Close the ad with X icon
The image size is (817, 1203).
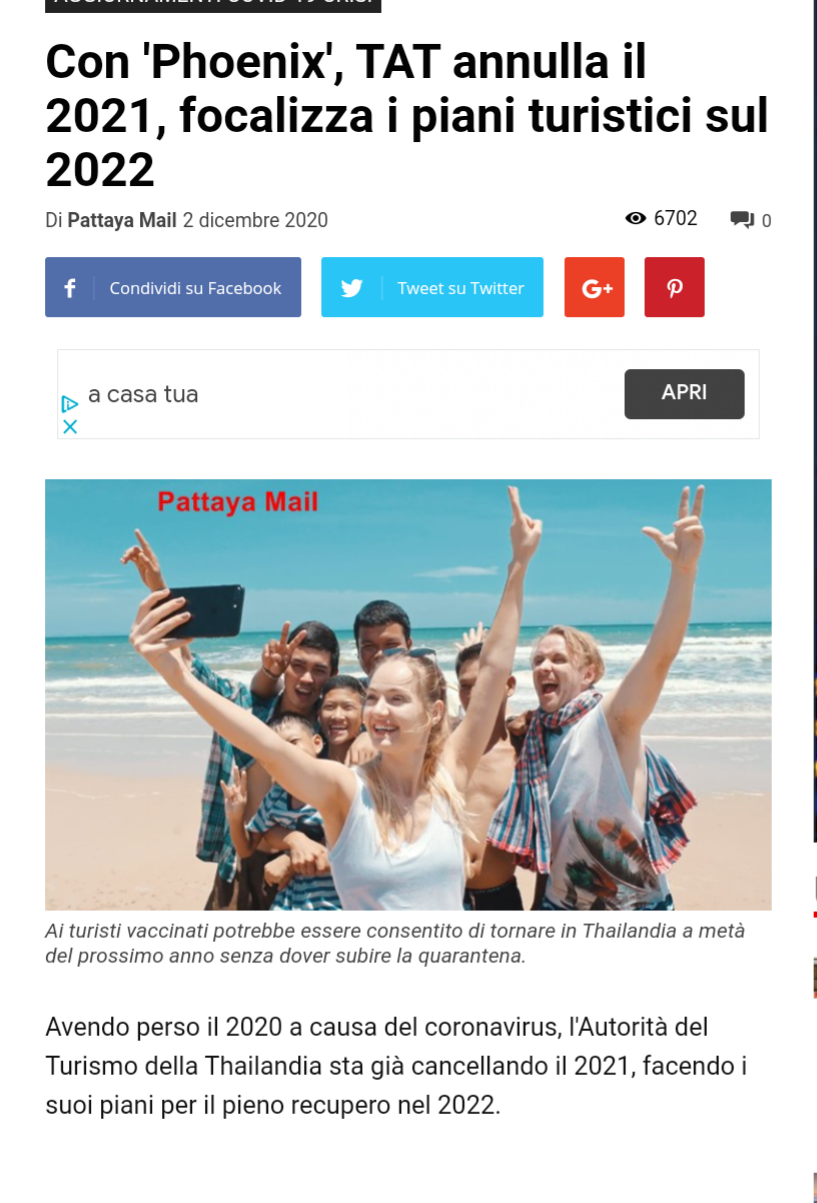(x=70, y=426)
